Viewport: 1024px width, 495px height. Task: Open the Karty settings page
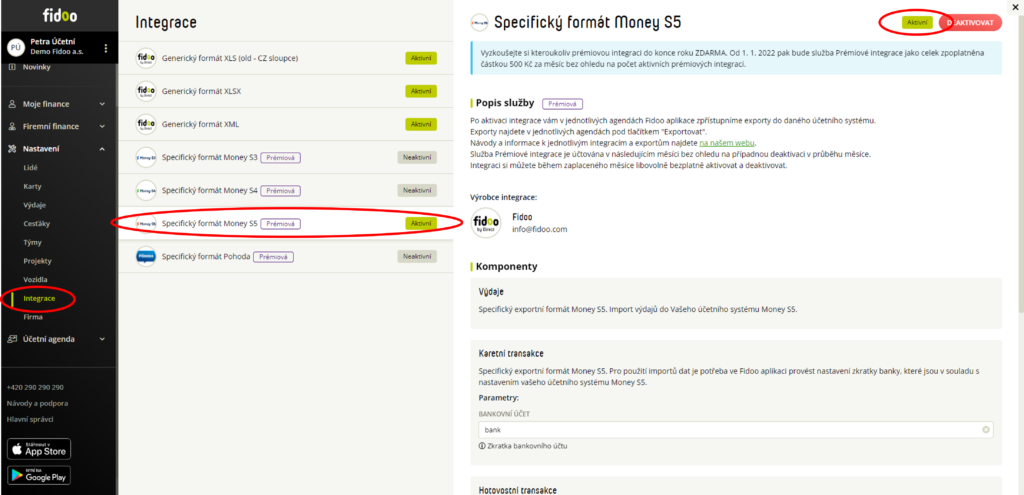32,186
